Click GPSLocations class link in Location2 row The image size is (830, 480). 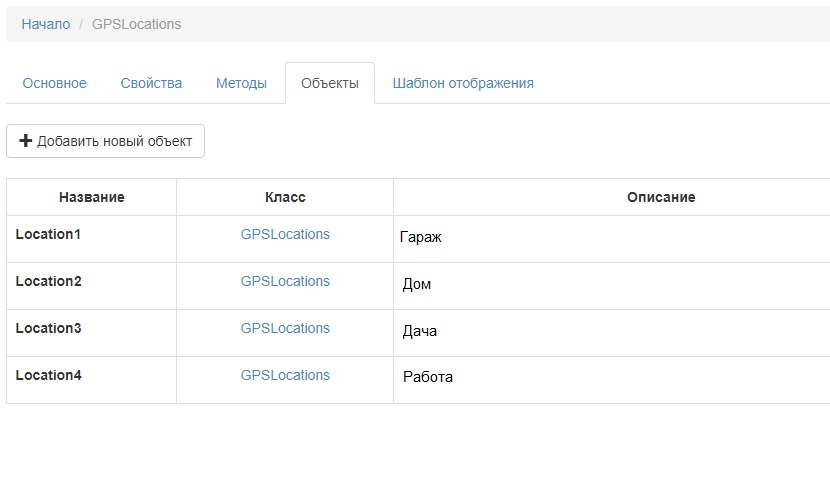(x=285, y=281)
